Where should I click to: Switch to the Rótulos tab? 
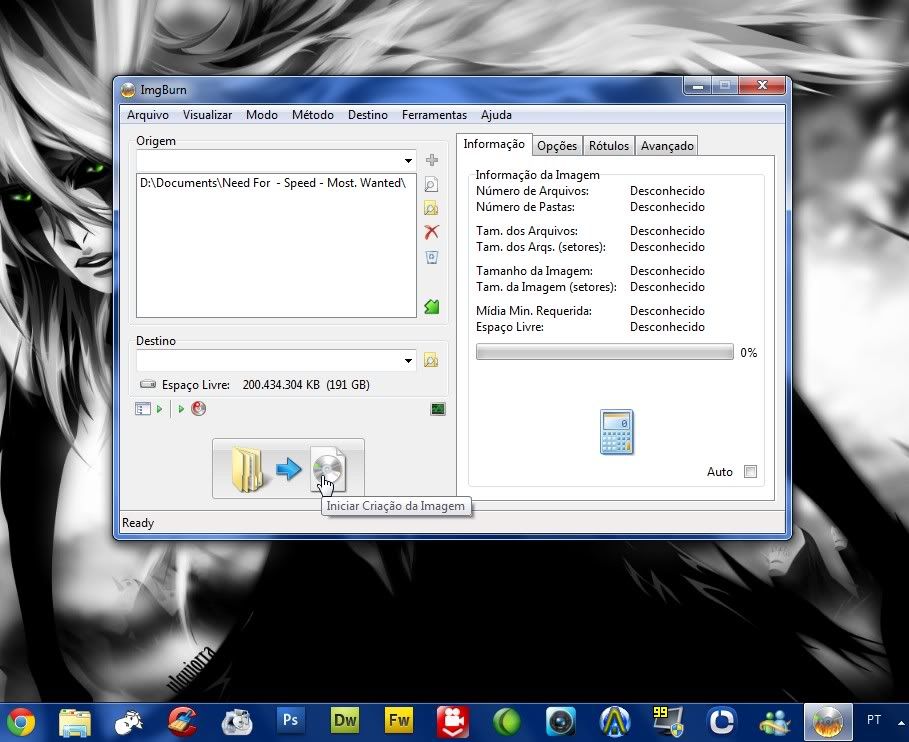pos(608,146)
